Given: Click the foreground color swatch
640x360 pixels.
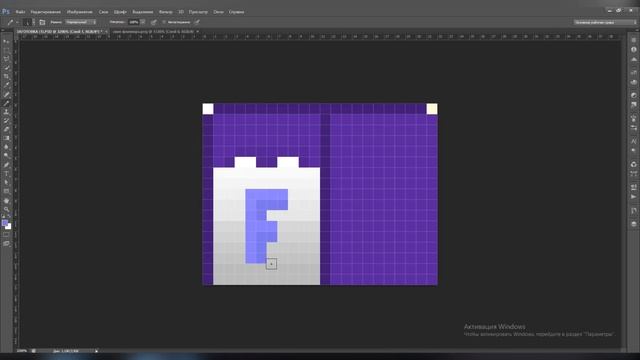Looking at the screenshot, I should (x=5, y=223).
